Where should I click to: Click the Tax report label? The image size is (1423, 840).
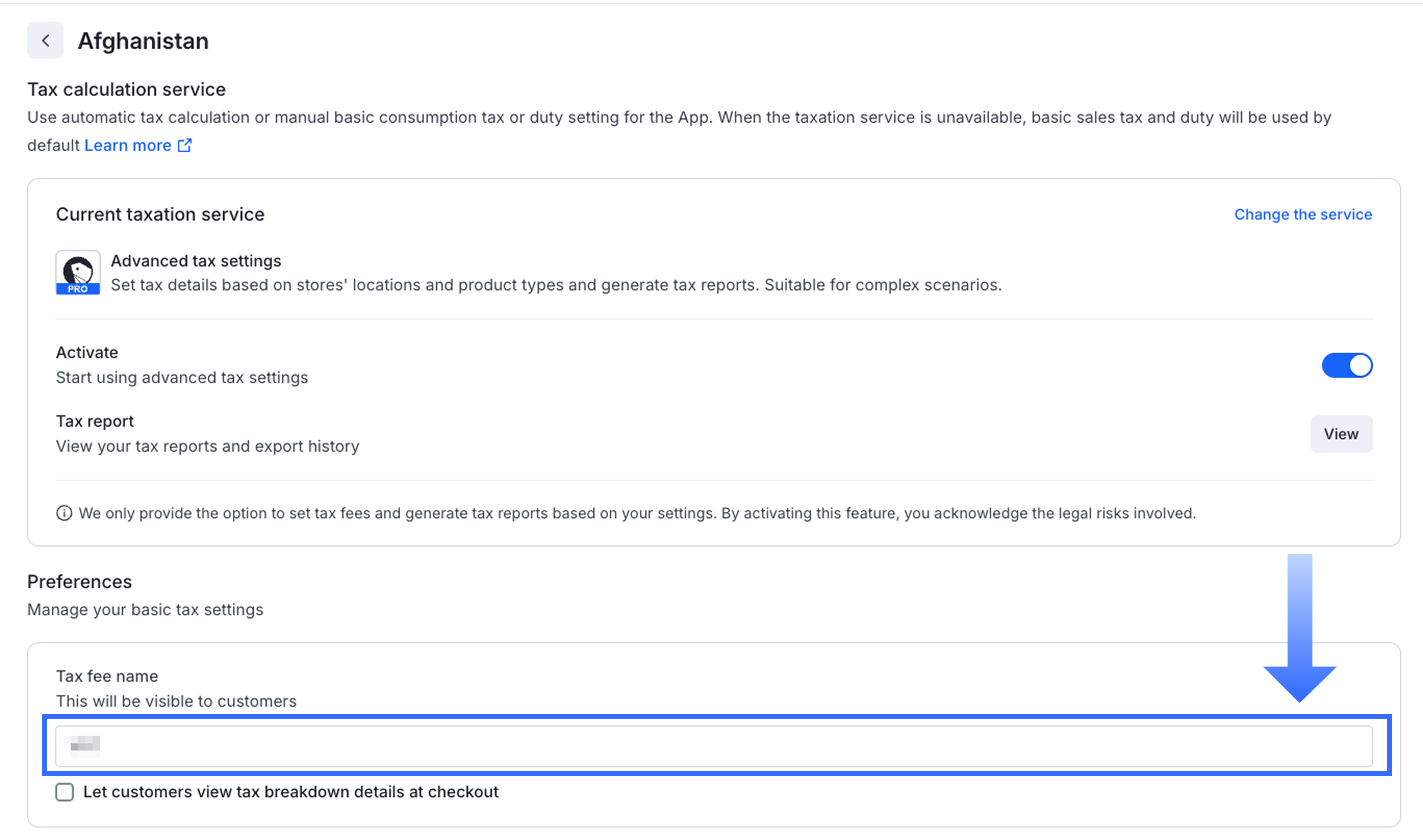point(95,421)
